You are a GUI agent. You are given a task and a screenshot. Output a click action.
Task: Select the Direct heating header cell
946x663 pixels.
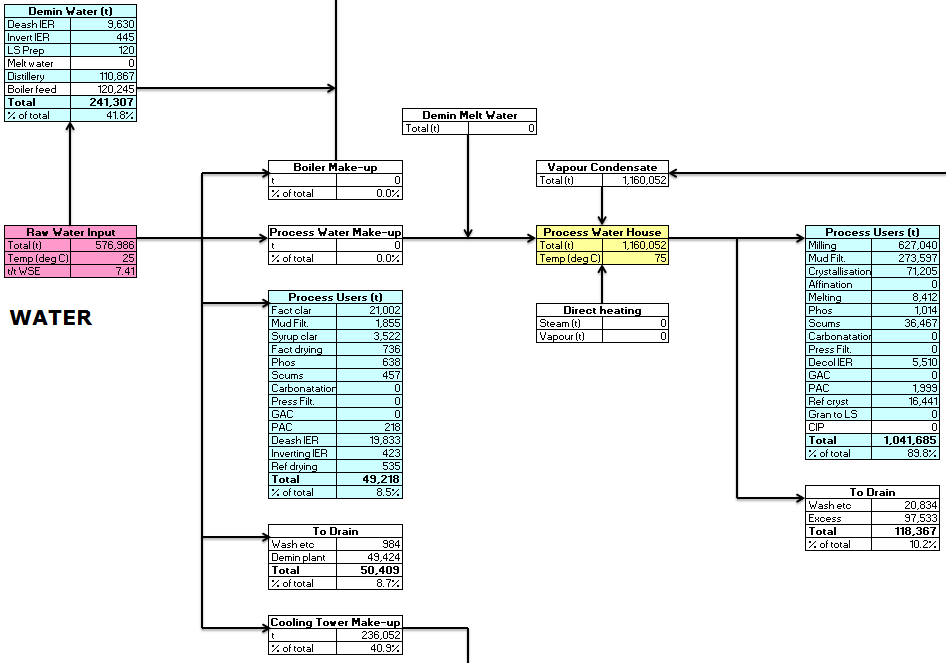click(x=602, y=310)
